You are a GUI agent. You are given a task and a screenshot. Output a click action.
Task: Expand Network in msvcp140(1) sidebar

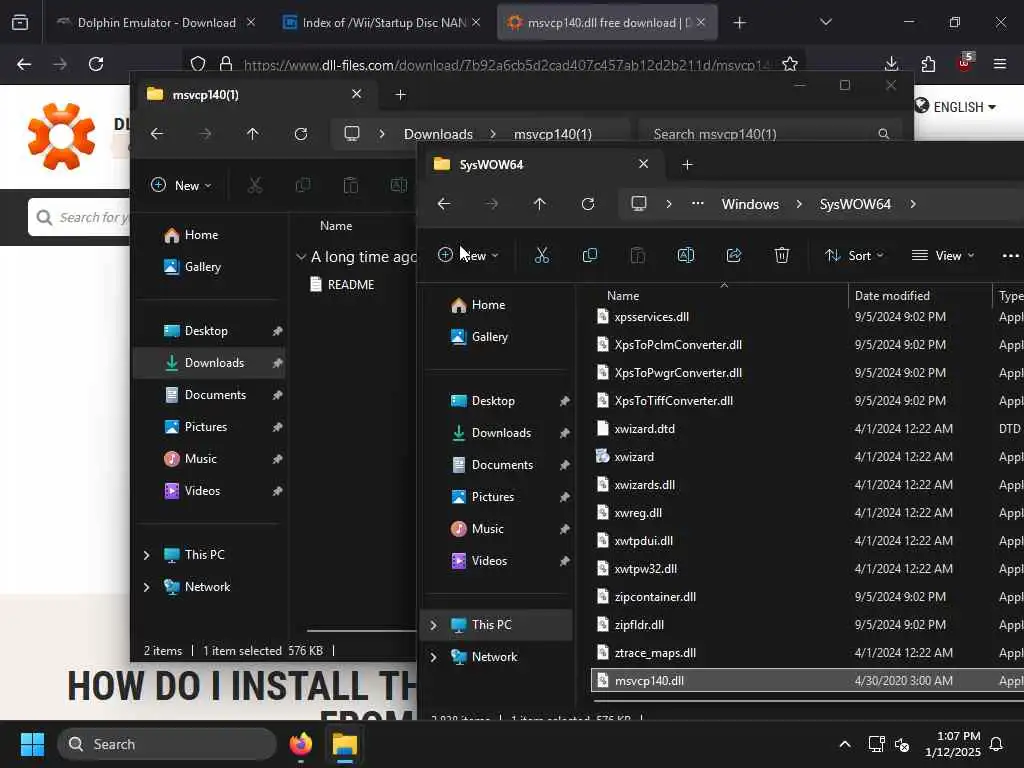tap(147, 587)
